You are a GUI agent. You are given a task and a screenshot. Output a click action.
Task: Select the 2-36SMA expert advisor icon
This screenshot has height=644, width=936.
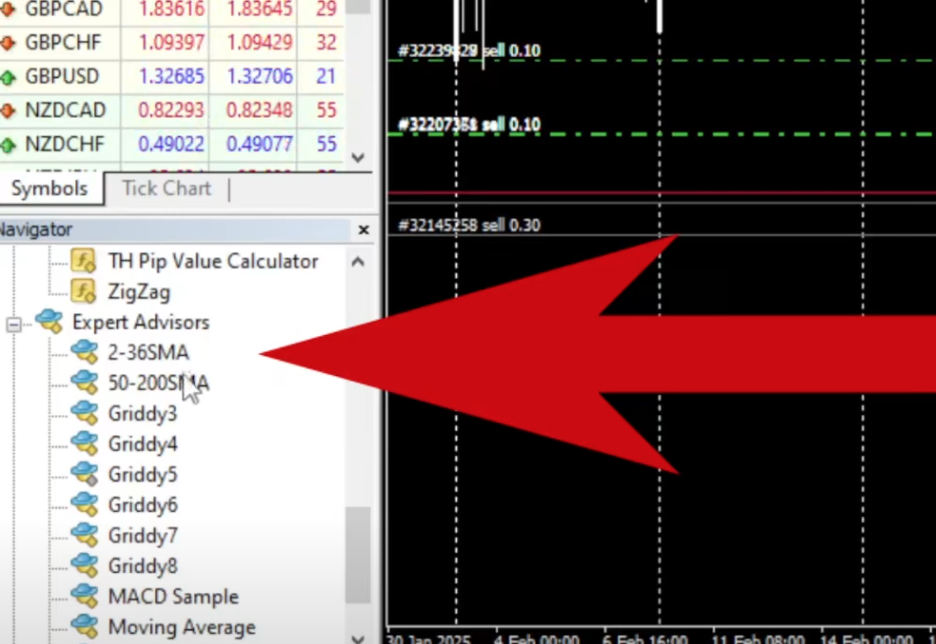(x=84, y=352)
